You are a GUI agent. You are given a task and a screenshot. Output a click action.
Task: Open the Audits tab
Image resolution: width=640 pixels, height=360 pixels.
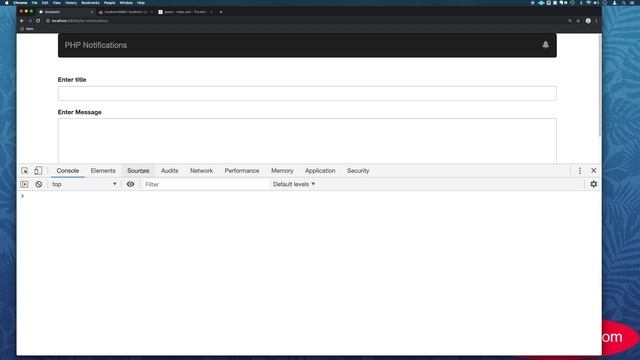(x=169, y=171)
